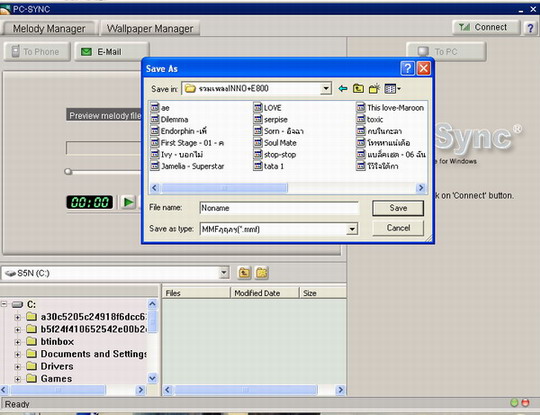Click the Connect button
This screenshot has height=415, width=540.
point(486,27)
